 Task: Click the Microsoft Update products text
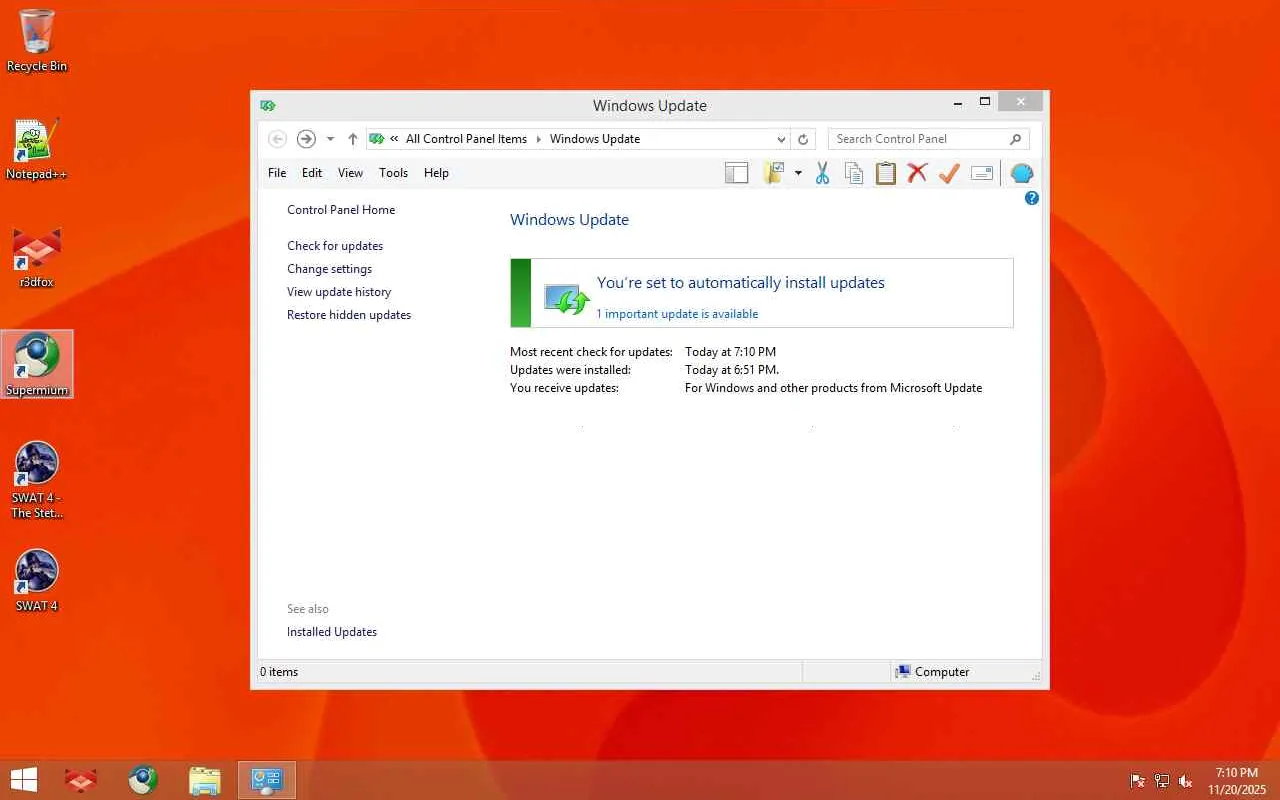(x=833, y=388)
